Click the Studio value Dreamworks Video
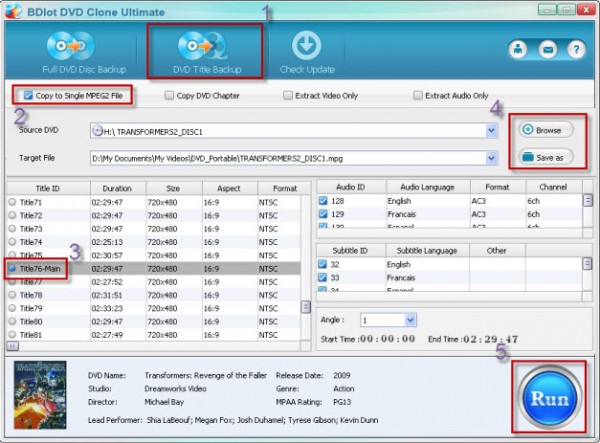This screenshot has width=600, height=443. (175, 389)
